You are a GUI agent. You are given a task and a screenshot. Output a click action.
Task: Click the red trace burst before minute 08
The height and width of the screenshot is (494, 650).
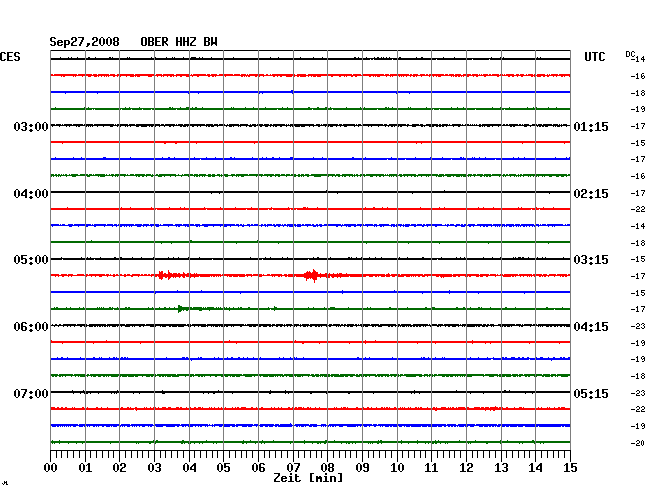[x=312, y=275]
